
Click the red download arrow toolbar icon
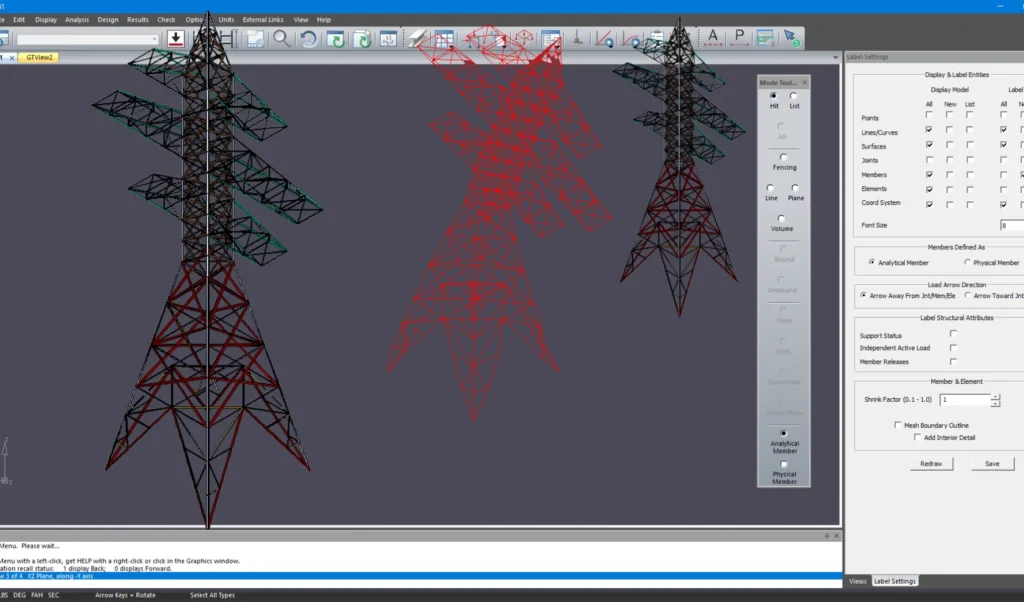(176, 39)
